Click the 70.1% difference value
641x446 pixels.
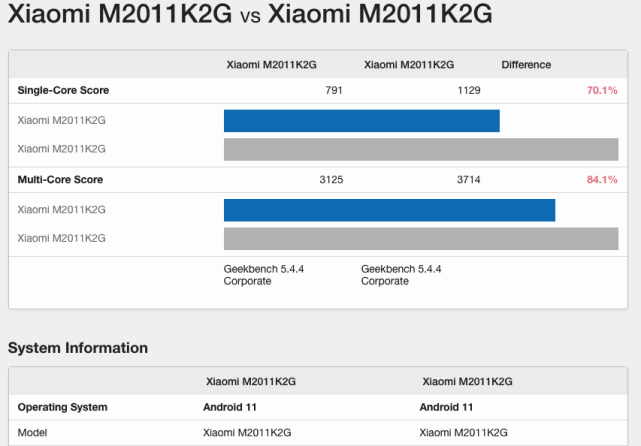coord(602,91)
